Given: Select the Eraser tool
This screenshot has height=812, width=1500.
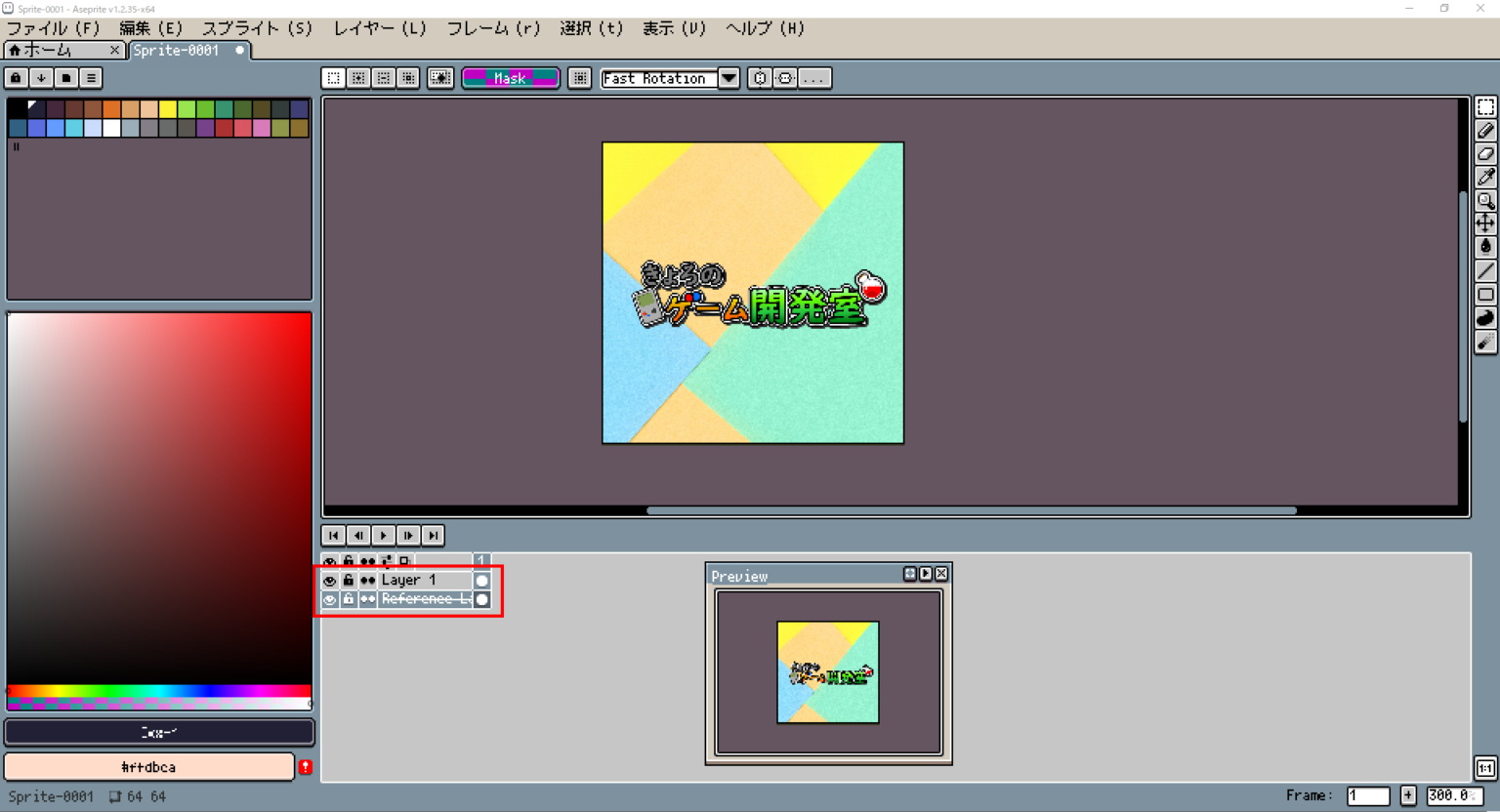Looking at the screenshot, I should click(1485, 154).
